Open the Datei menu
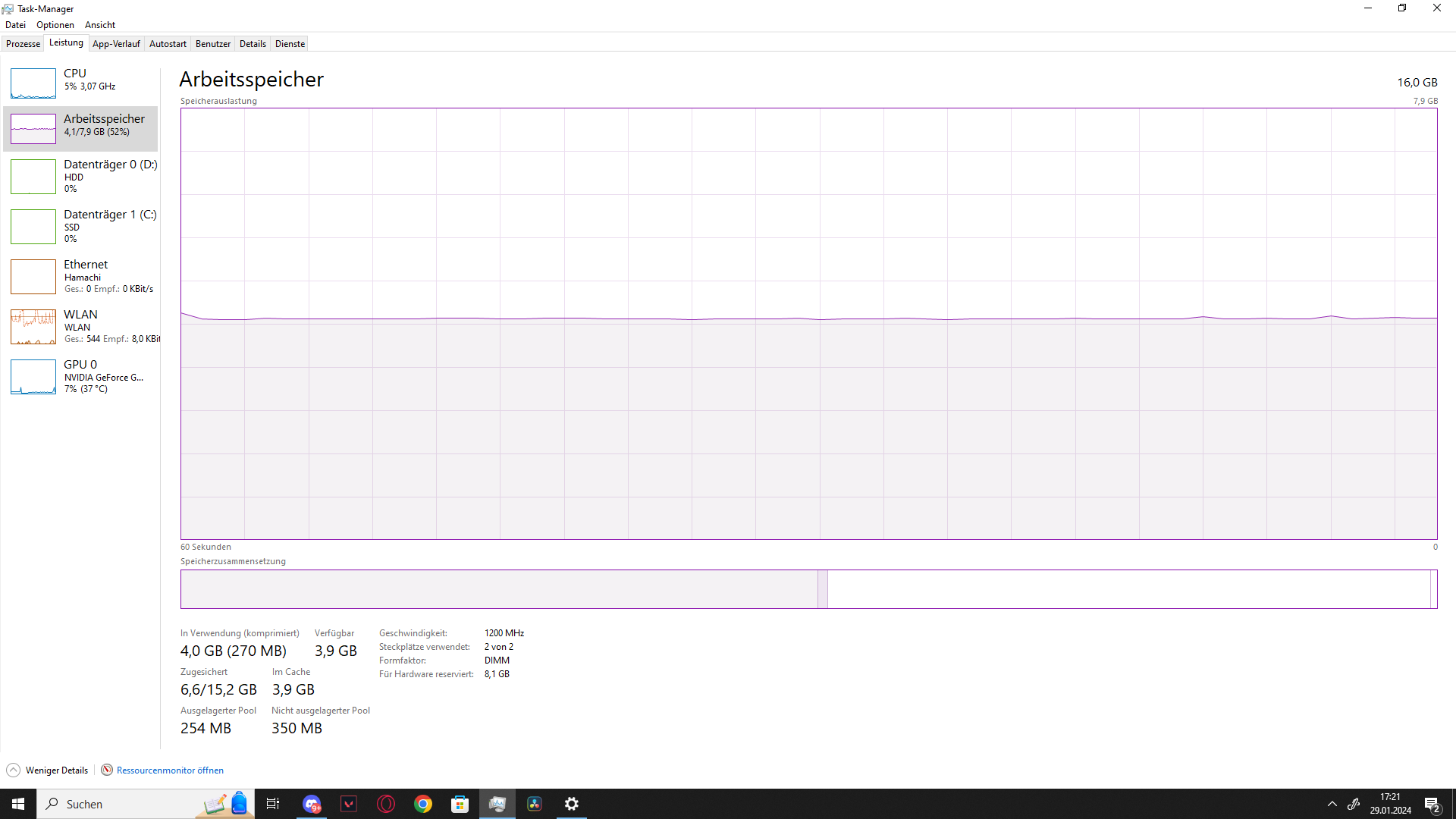Screen dimensions: 1456x819 (x=15, y=25)
